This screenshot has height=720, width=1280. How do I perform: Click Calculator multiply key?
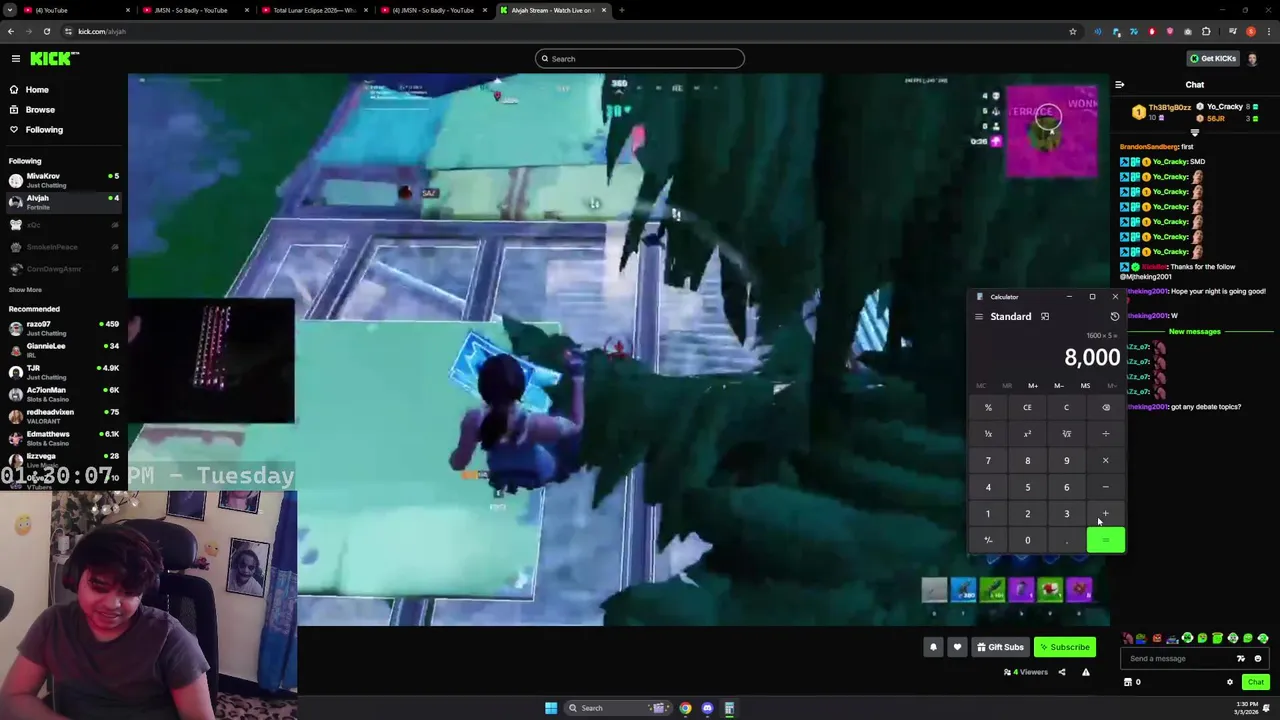(1106, 461)
